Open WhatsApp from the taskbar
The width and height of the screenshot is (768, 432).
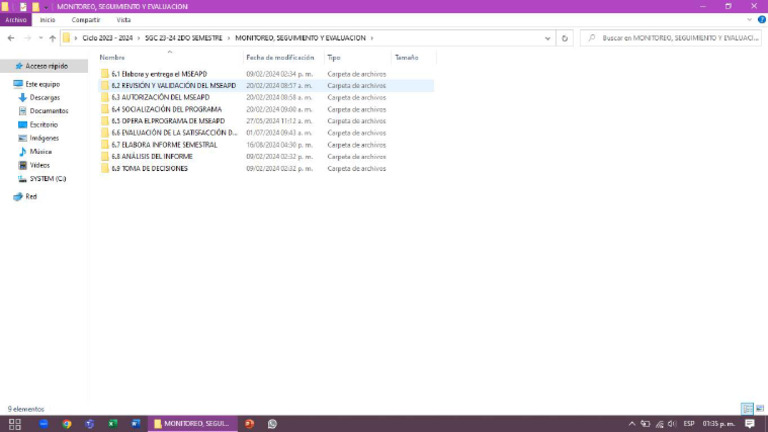click(x=272, y=424)
